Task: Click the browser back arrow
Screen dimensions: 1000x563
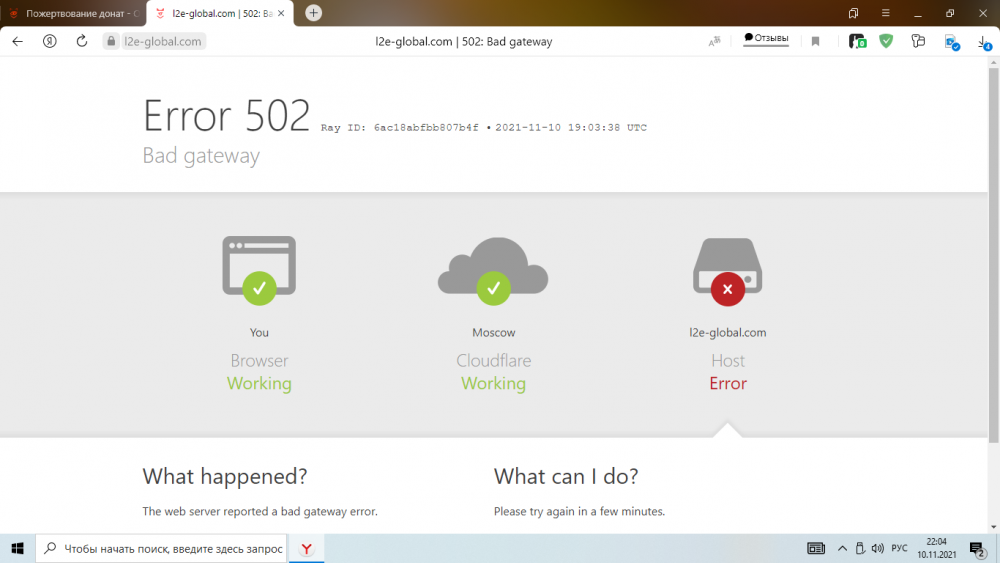Action: pyautogui.click(x=17, y=41)
